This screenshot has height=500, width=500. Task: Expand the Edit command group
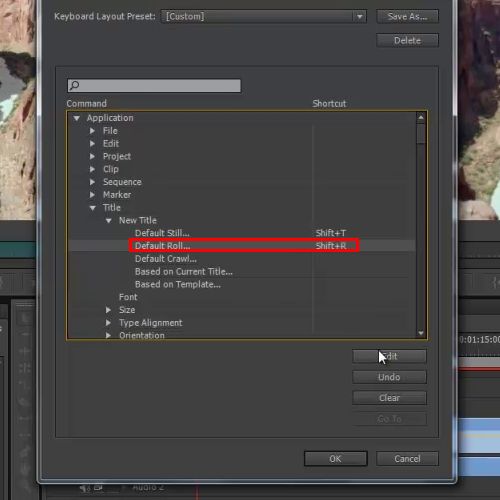pos(92,144)
